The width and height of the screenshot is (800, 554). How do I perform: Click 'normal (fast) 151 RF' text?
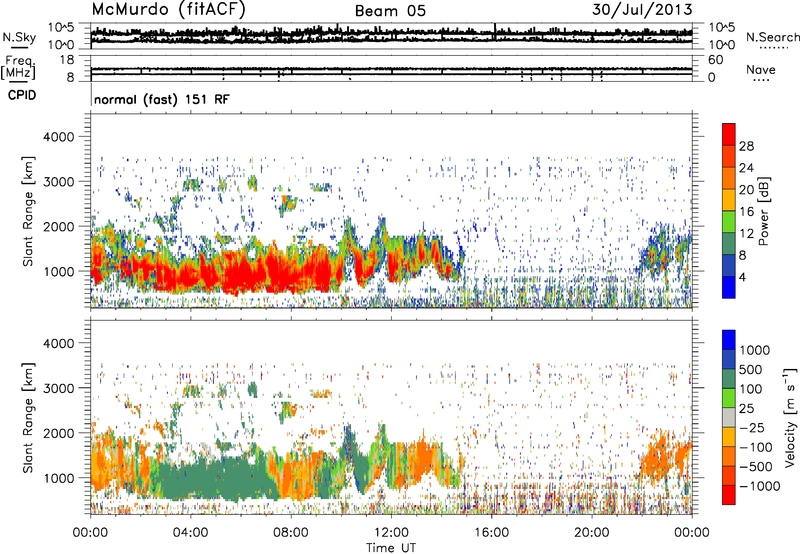[162, 99]
